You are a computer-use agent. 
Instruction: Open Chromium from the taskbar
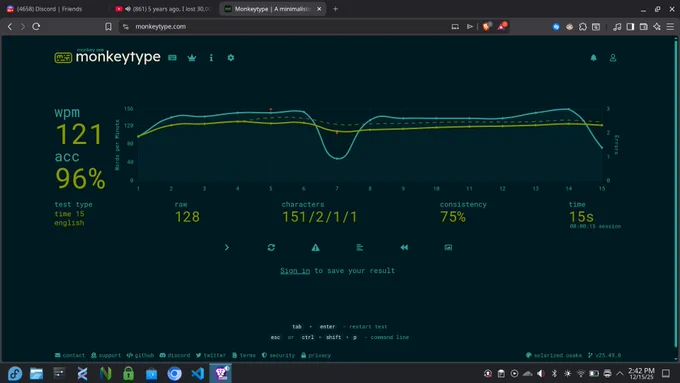[x=174, y=373]
